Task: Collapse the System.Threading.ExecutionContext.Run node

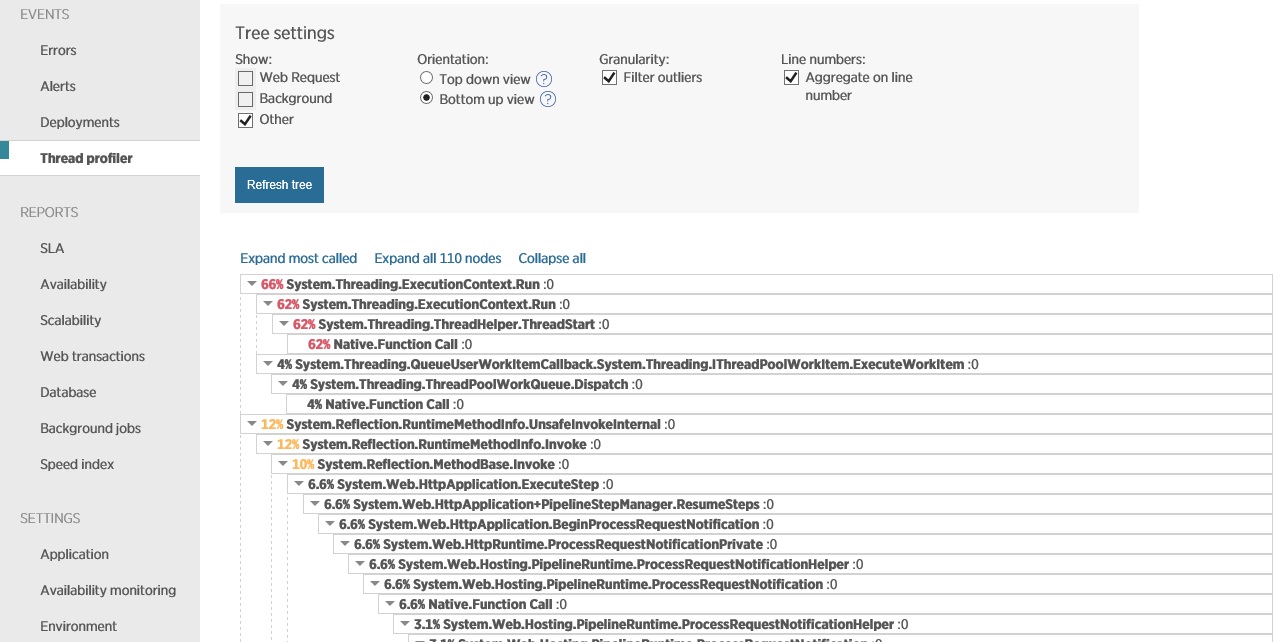Action: (x=252, y=284)
